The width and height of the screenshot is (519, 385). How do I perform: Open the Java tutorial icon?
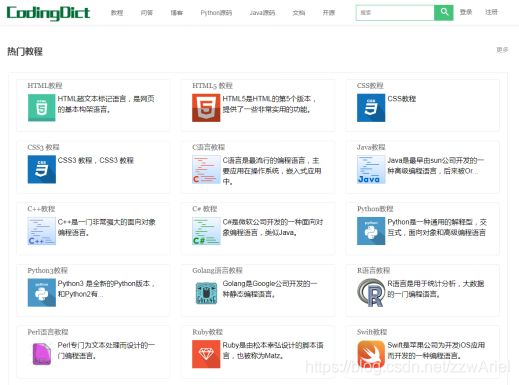[x=371, y=169]
